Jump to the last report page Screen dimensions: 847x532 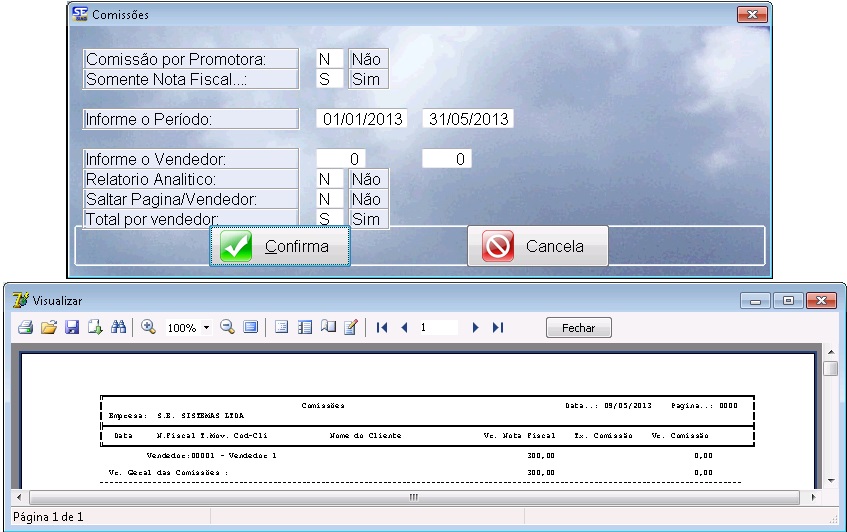(x=497, y=327)
